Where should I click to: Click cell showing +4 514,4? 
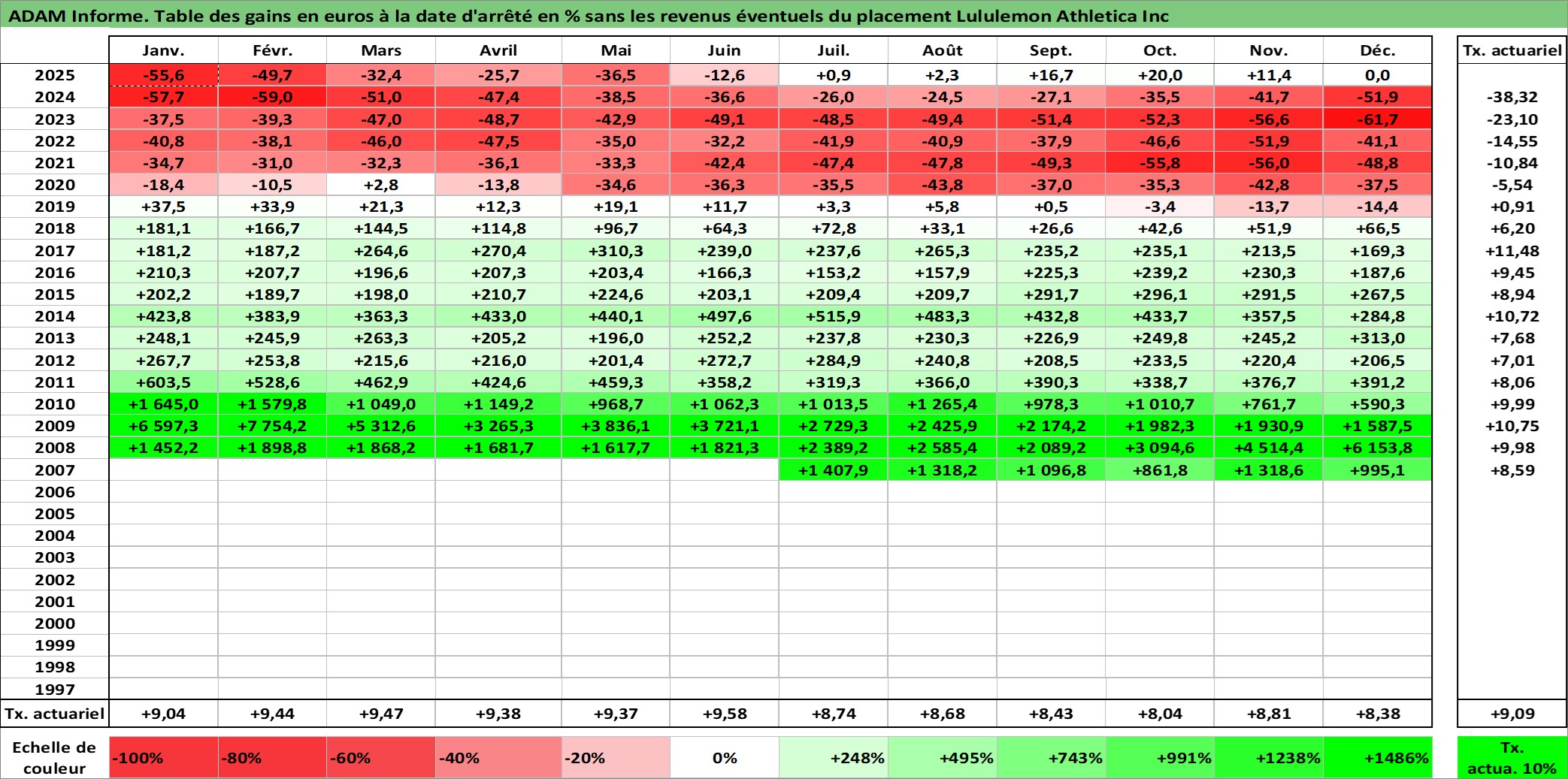click(1269, 448)
